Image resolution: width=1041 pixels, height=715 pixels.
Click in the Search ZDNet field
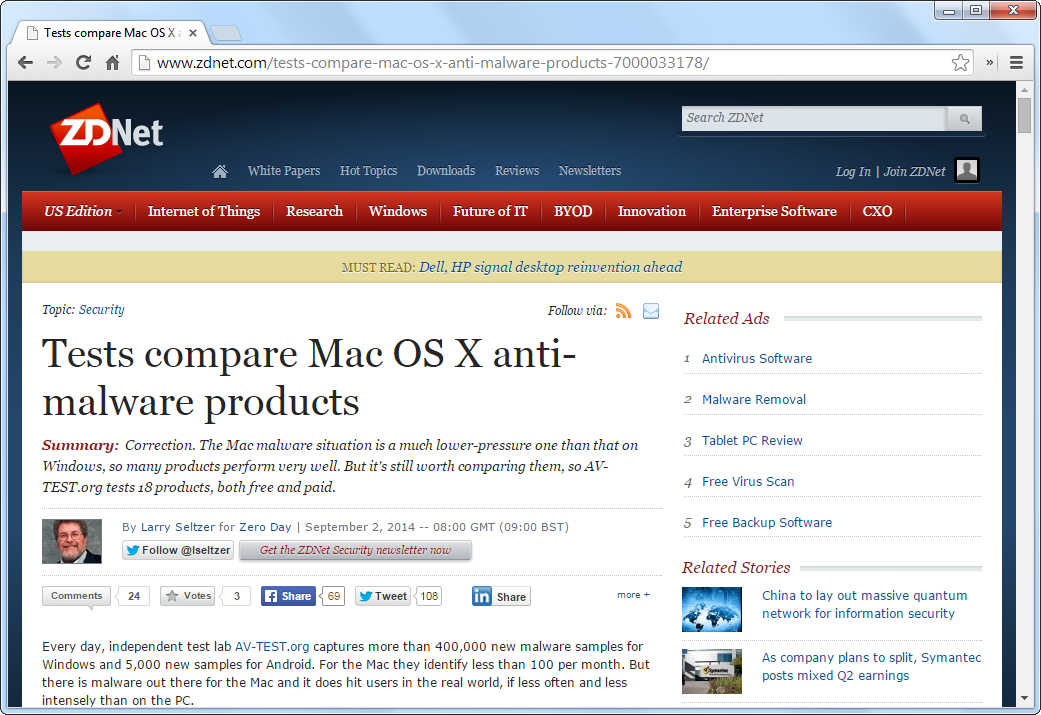tap(813, 118)
